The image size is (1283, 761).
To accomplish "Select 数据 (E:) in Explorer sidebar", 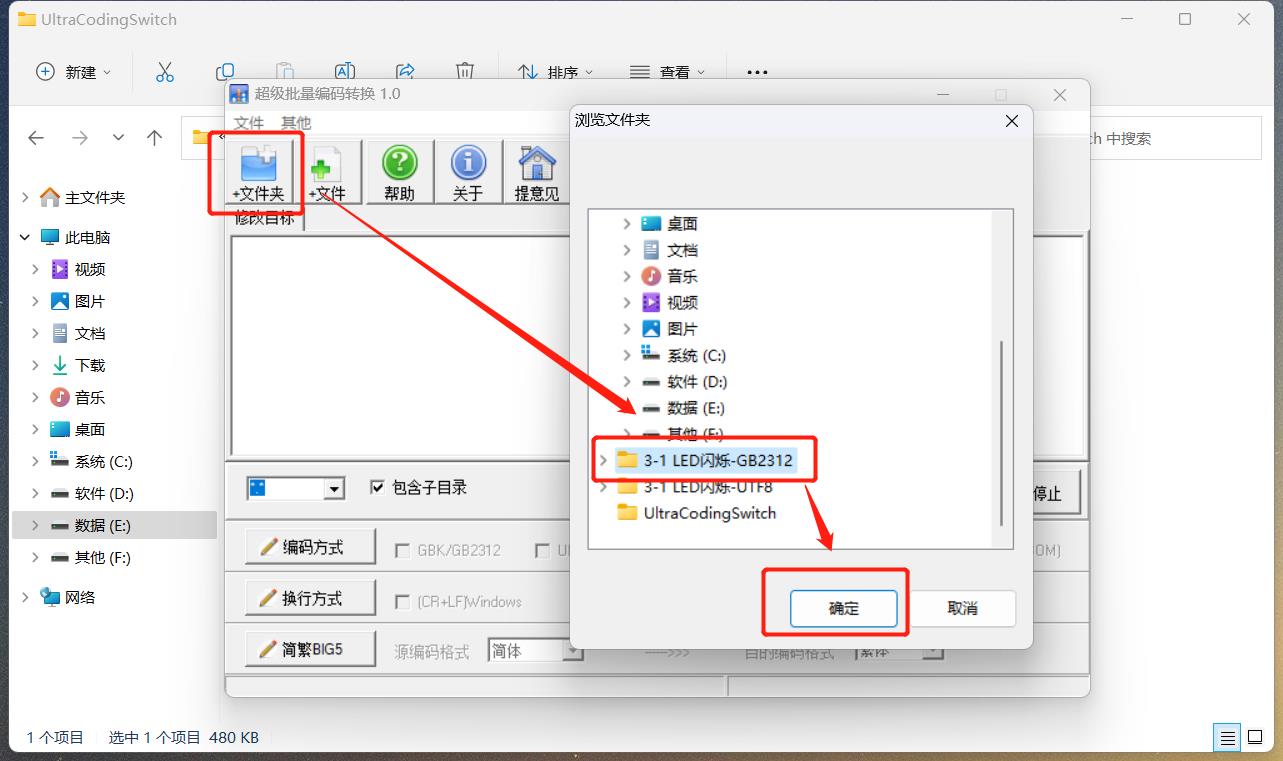I will coord(114,525).
